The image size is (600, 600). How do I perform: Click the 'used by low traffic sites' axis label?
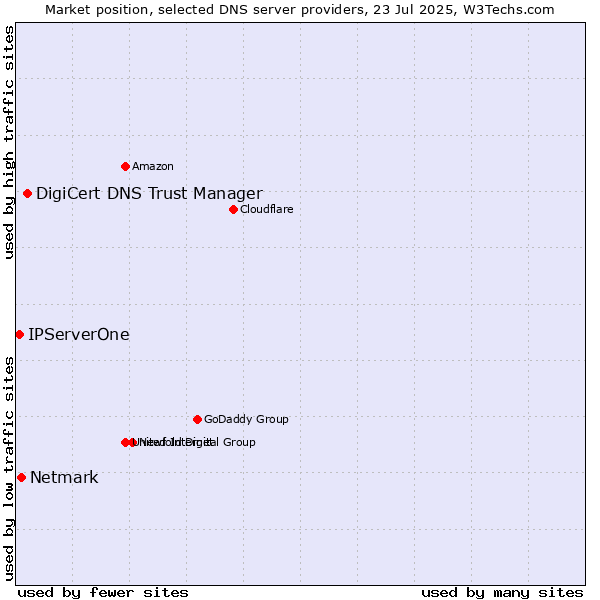pyautogui.click(x=8, y=469)
